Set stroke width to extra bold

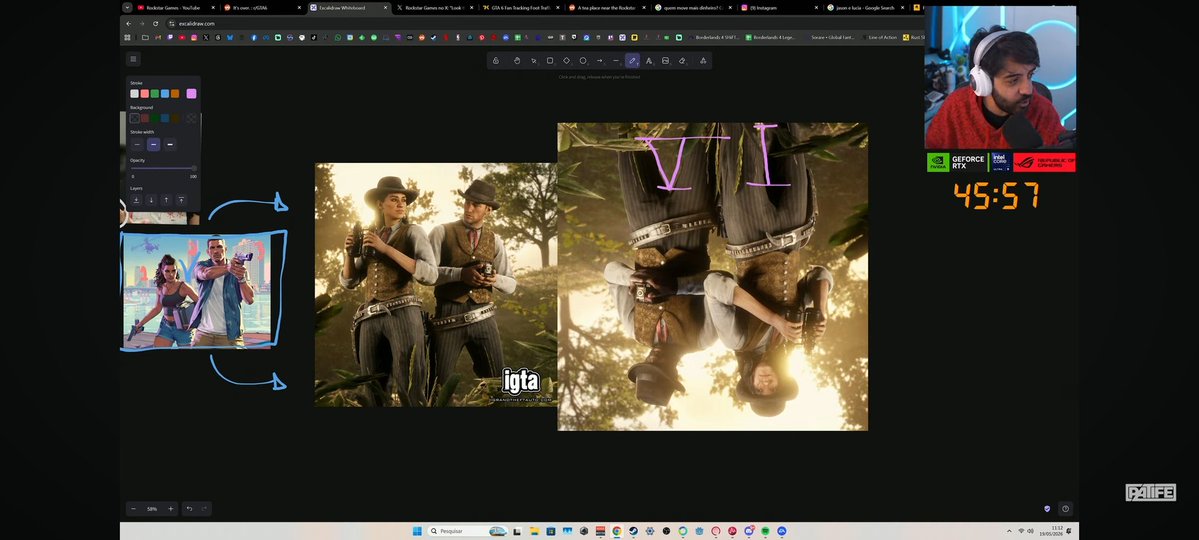(170, 145)
